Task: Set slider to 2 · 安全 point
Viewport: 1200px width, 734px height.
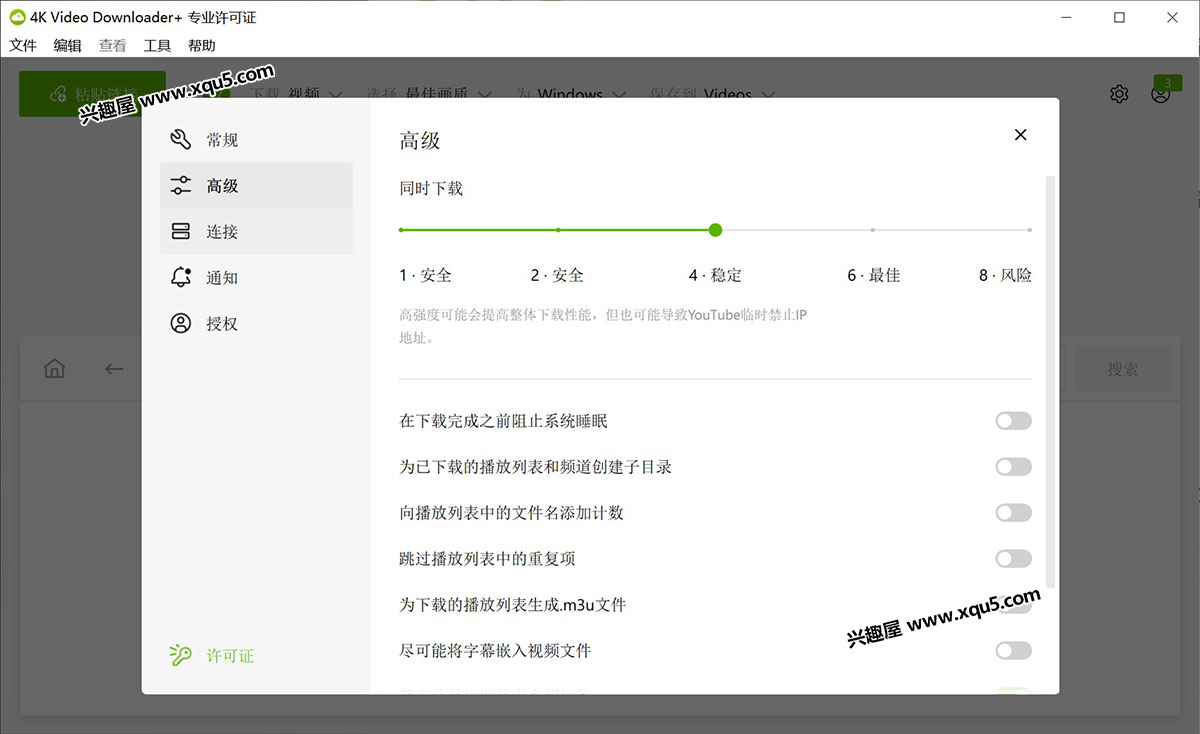Action: [x=558, y=230]
